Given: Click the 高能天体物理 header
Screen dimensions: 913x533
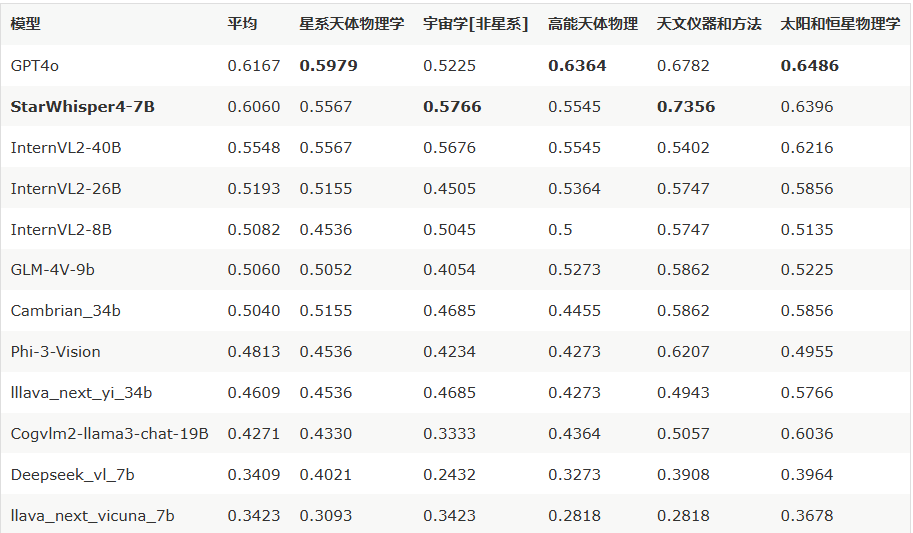Looking at the screenshot, I should (x=593, y=24).
